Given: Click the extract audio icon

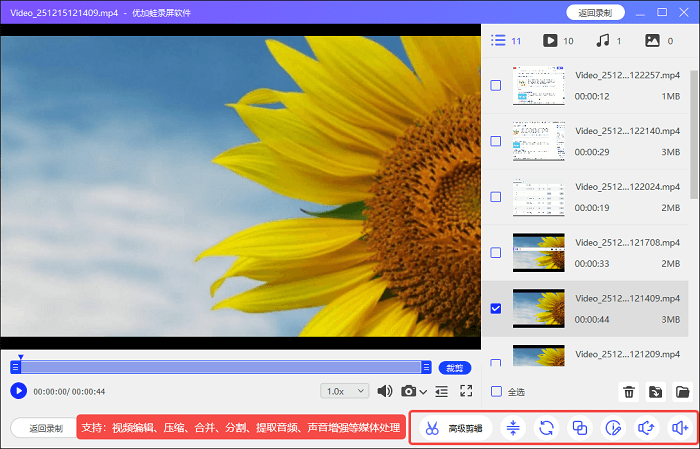Looking at the screenshot, I should (x=647, y=428).
